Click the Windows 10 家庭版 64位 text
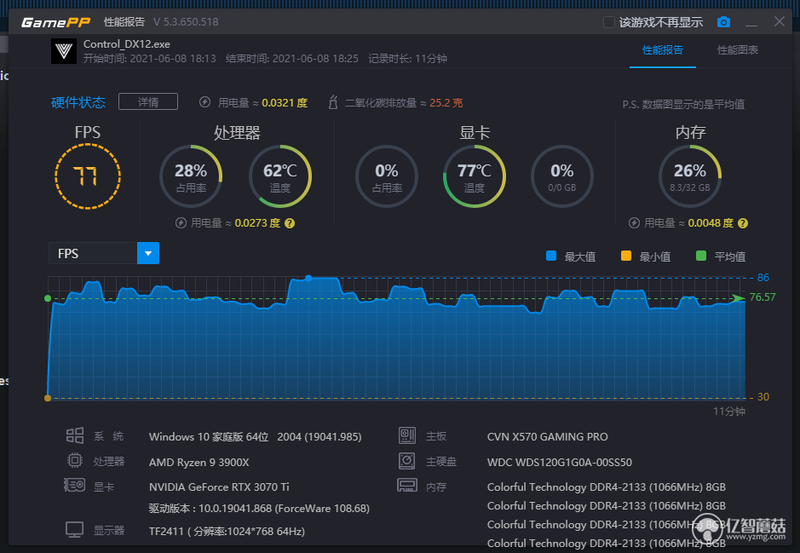Screen dimensions: 800x553 pyautogui.click(x=209, y=437)
